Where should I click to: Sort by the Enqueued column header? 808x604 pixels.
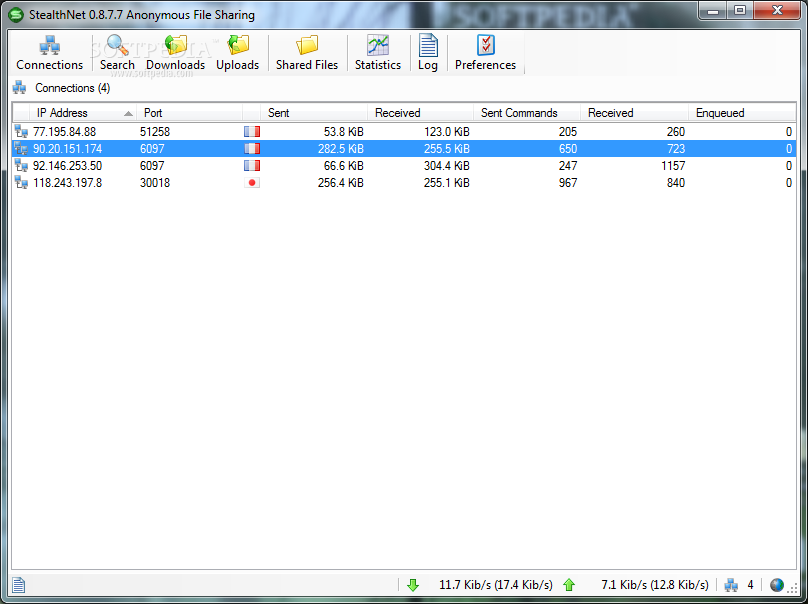pyautogui.click(x=742, y=113)
